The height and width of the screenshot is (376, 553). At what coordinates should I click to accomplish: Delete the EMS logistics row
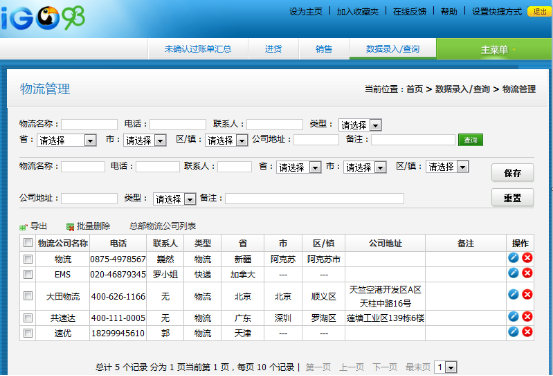(527, 273)
